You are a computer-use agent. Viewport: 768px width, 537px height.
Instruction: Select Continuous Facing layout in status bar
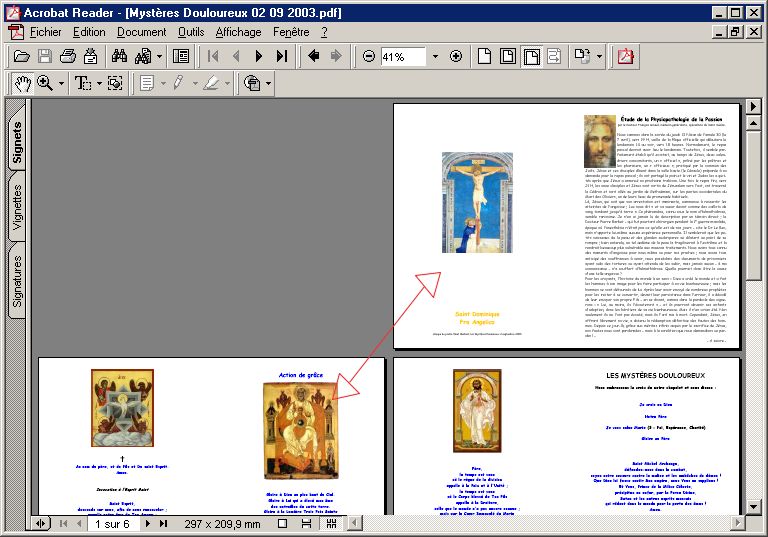(332, 524)
